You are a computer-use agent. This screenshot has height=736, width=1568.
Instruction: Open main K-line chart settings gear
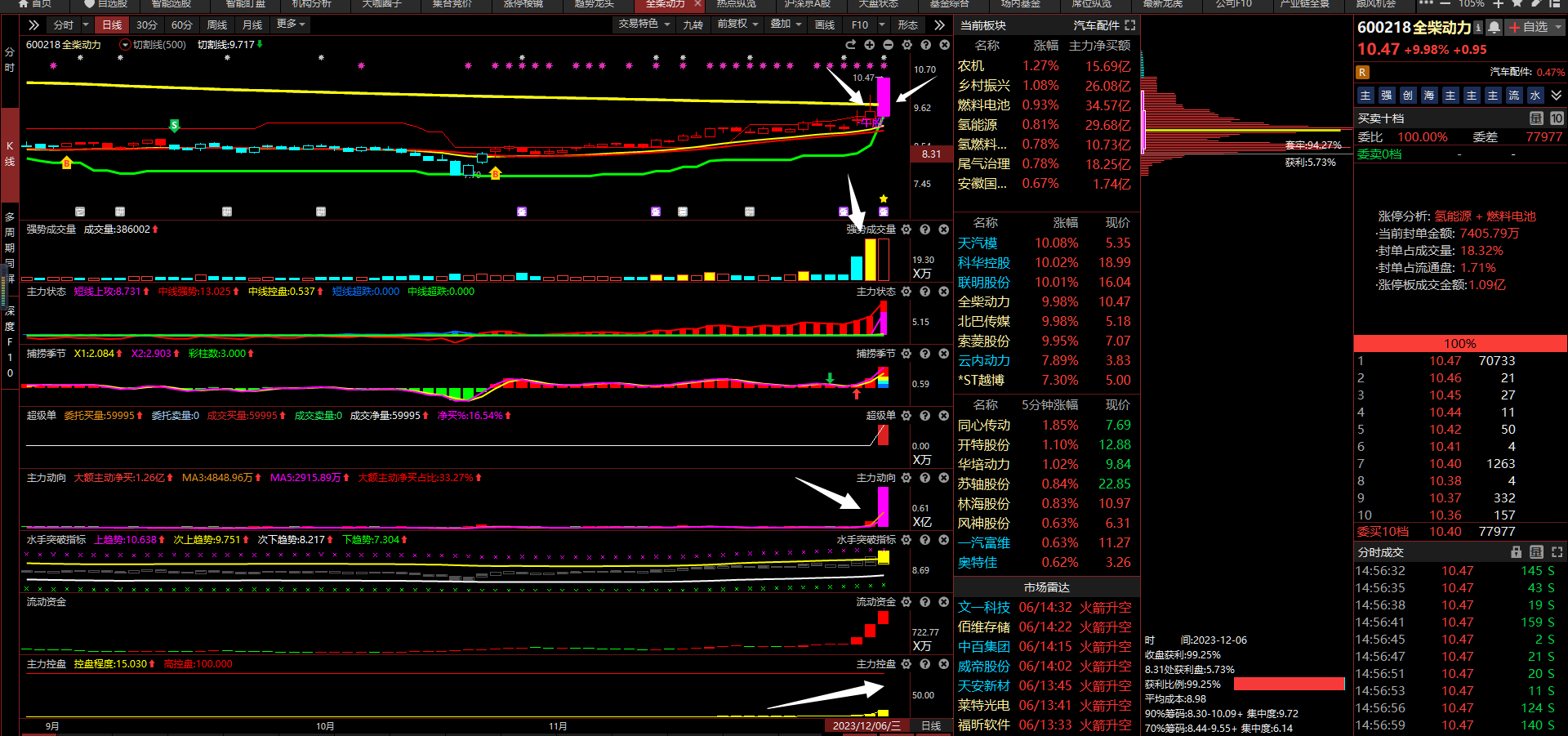coord(906,45)
